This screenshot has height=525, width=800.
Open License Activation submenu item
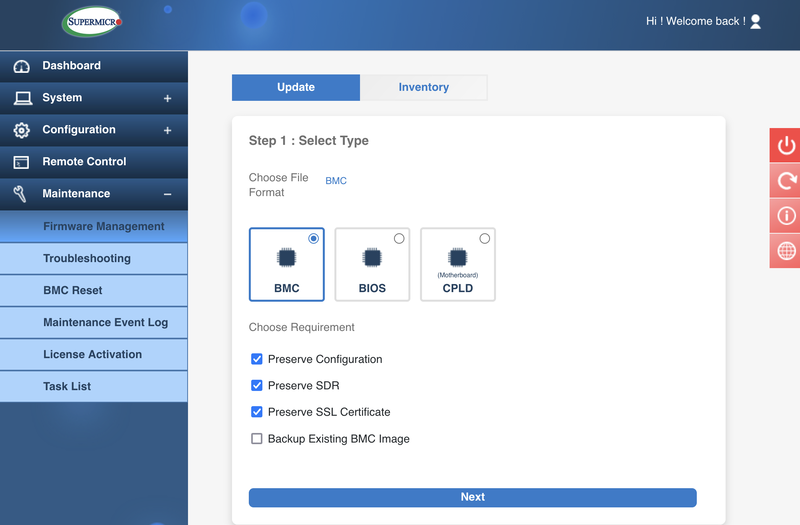pyautogui.click(x=94, y=355)
